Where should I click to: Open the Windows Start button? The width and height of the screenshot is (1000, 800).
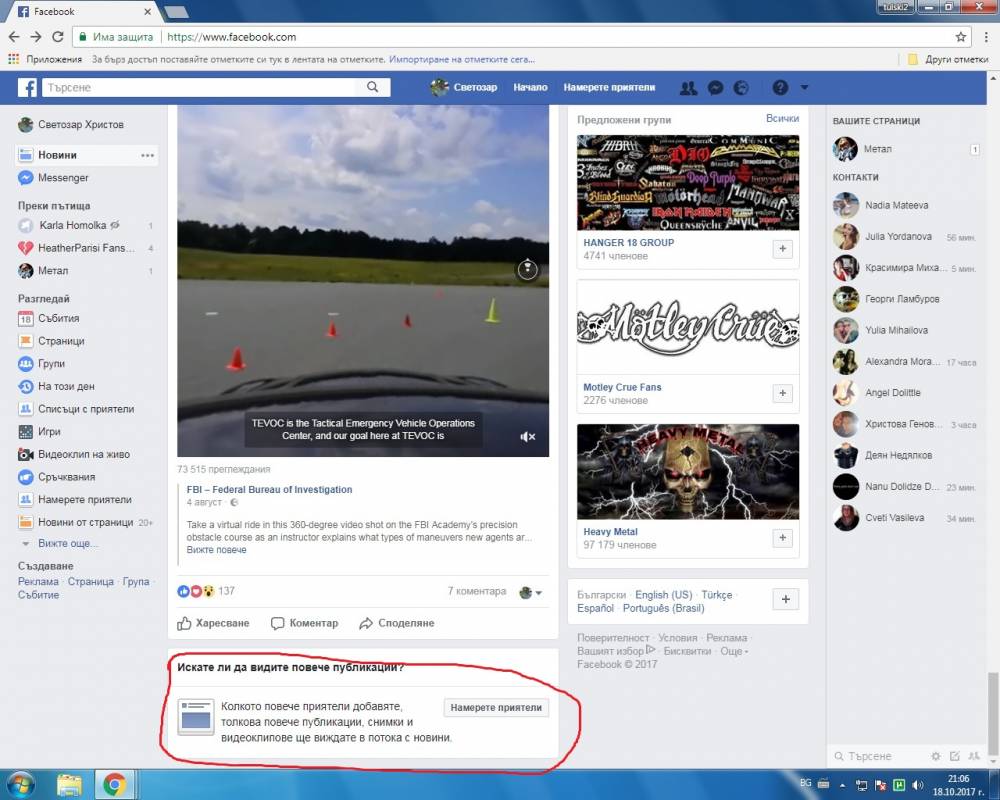19,784
